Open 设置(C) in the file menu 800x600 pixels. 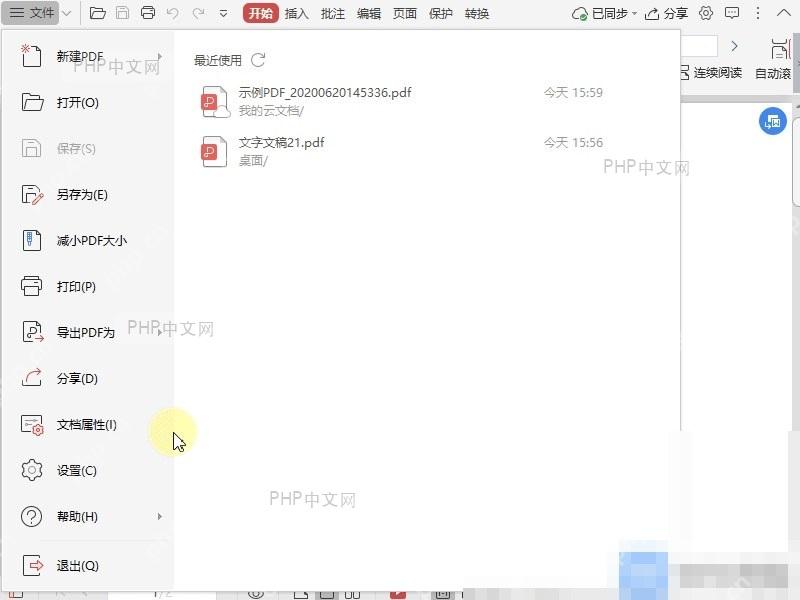coord(88,470)
